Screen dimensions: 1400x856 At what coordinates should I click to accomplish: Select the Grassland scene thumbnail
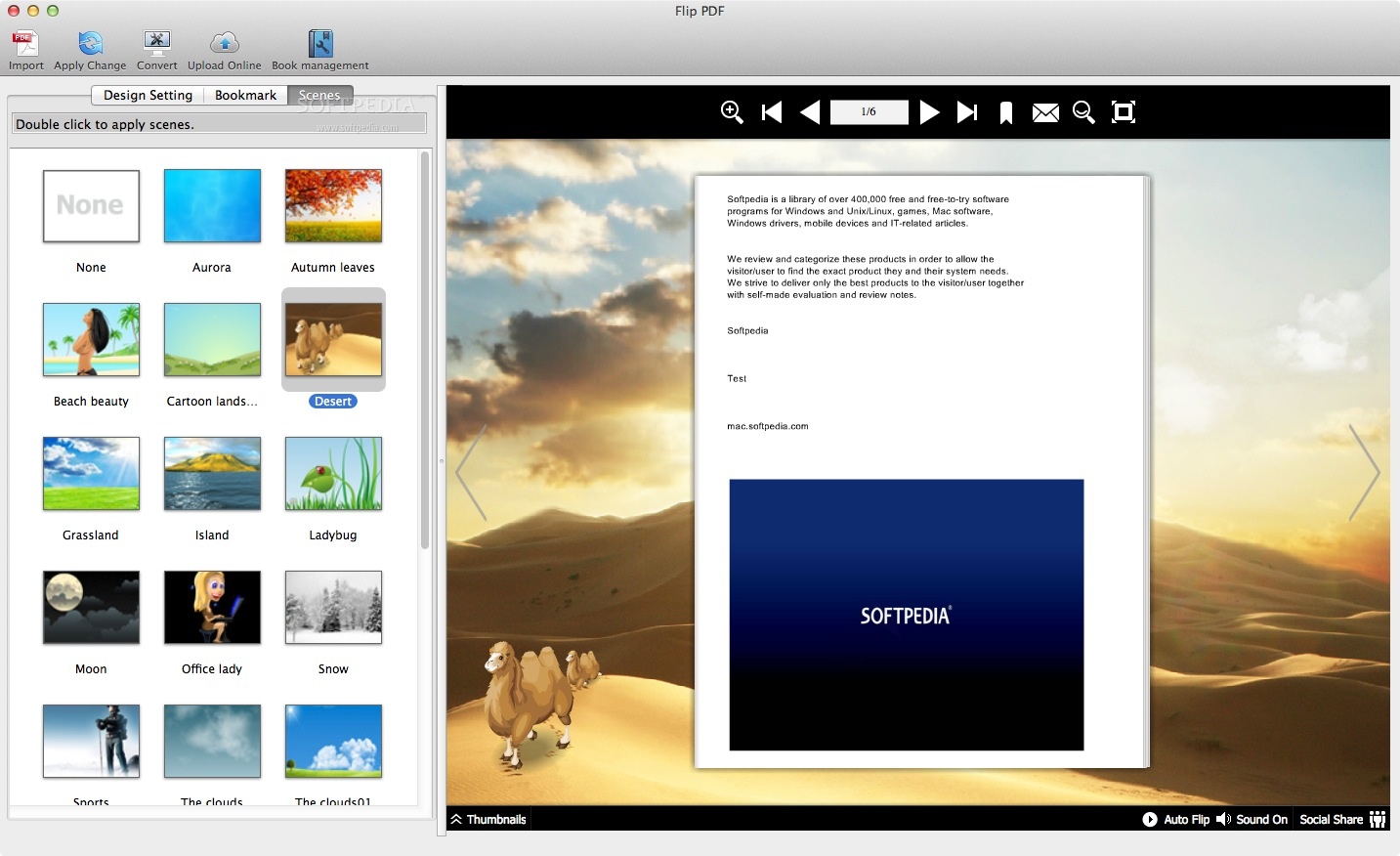pyautogui.click(x=91, y=474)
